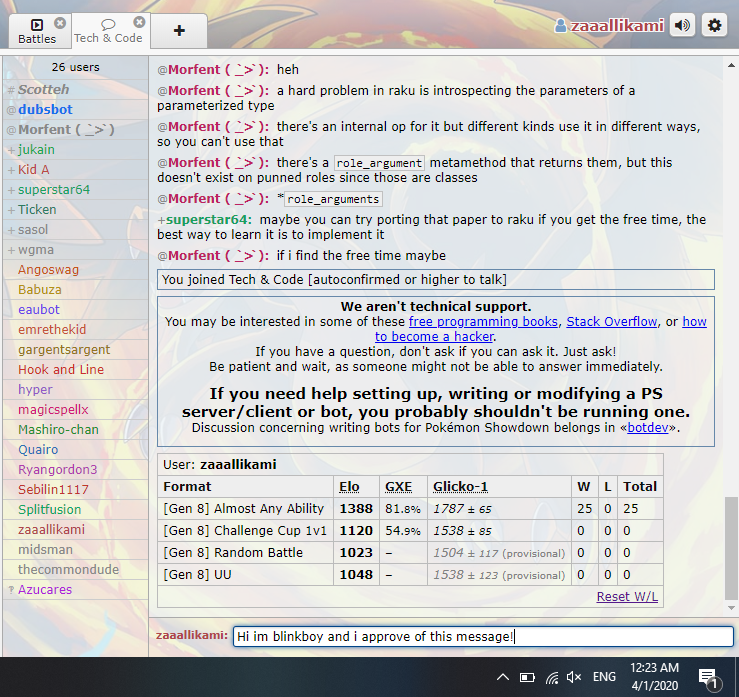
Task: Select user thecommondude in list
Action: click(x=75, y=569)
